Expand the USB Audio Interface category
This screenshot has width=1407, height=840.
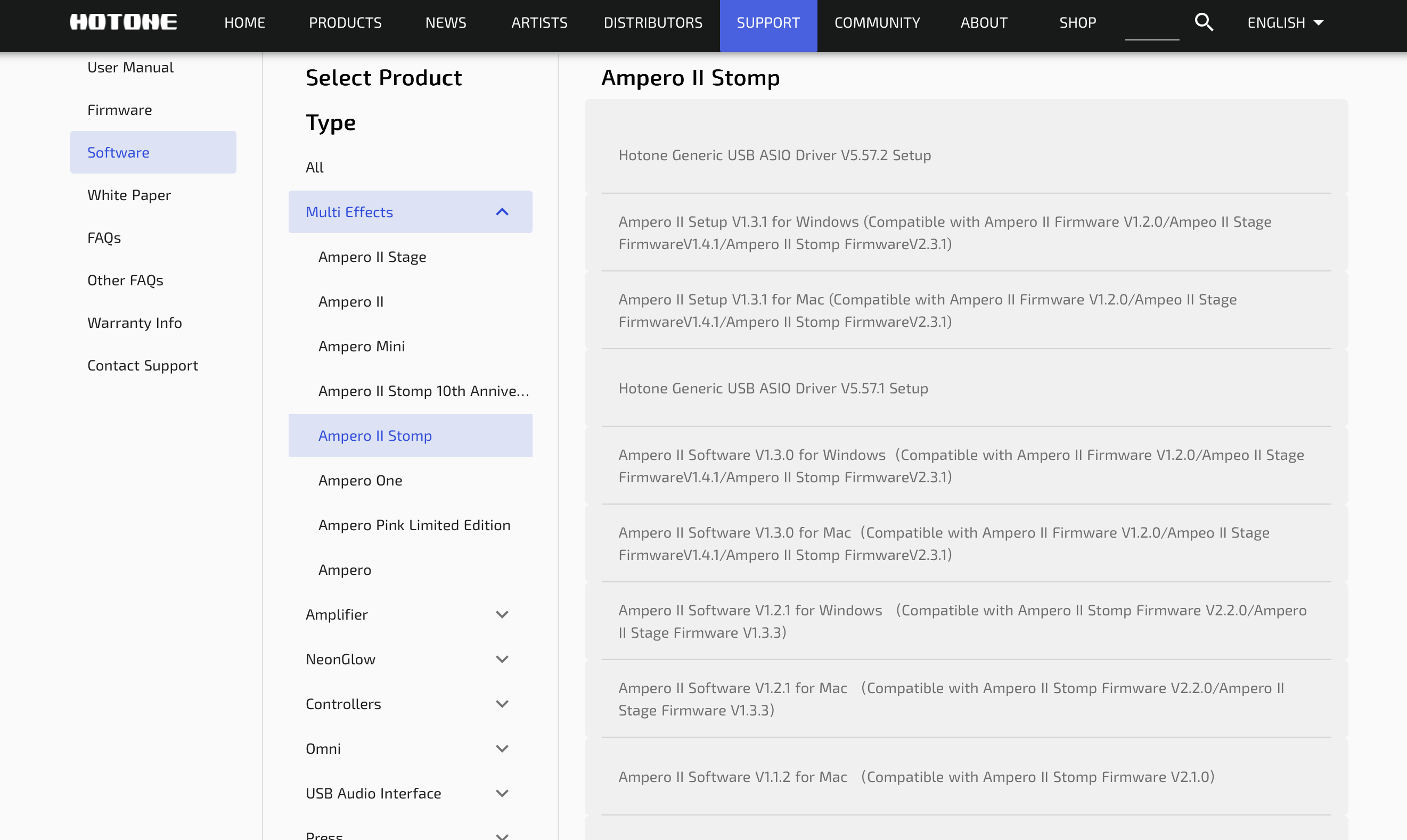point(502,794)
